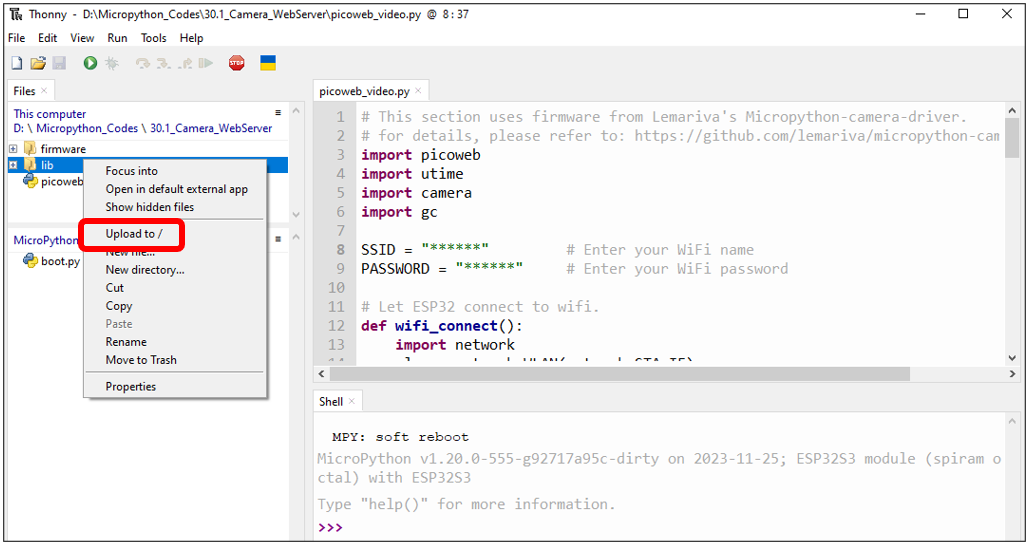Click the editor horizontal scrollbar thumb

(620, 374)
